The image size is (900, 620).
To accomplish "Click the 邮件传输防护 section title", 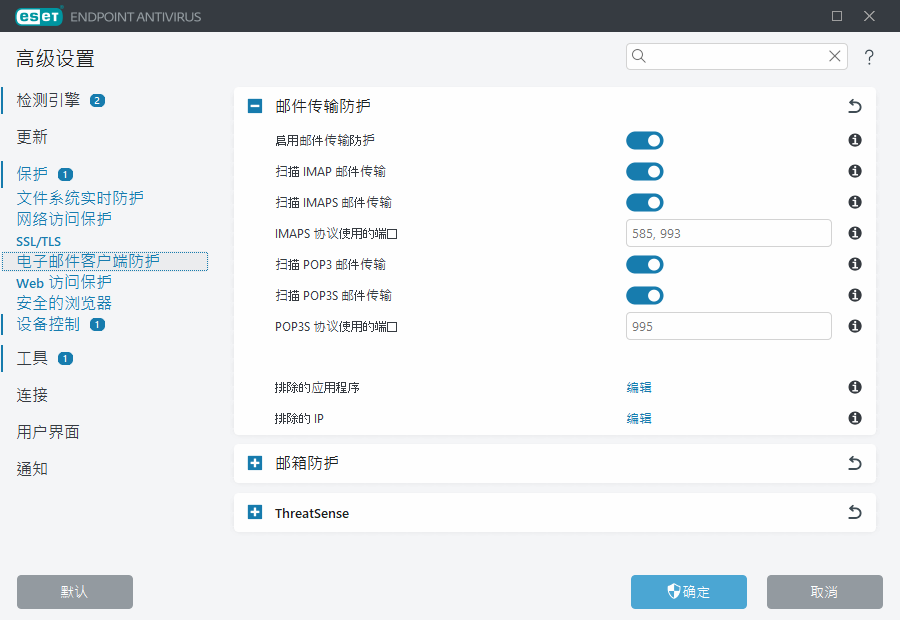I will click(323, 106).
